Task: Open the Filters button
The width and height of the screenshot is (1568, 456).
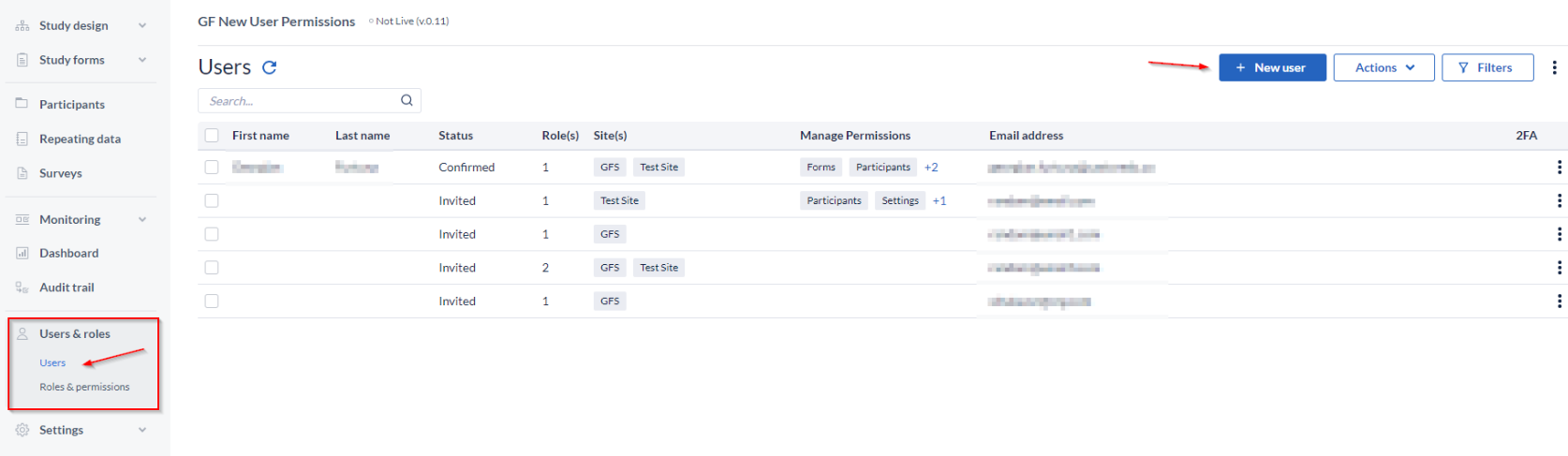Action: 1487,67
